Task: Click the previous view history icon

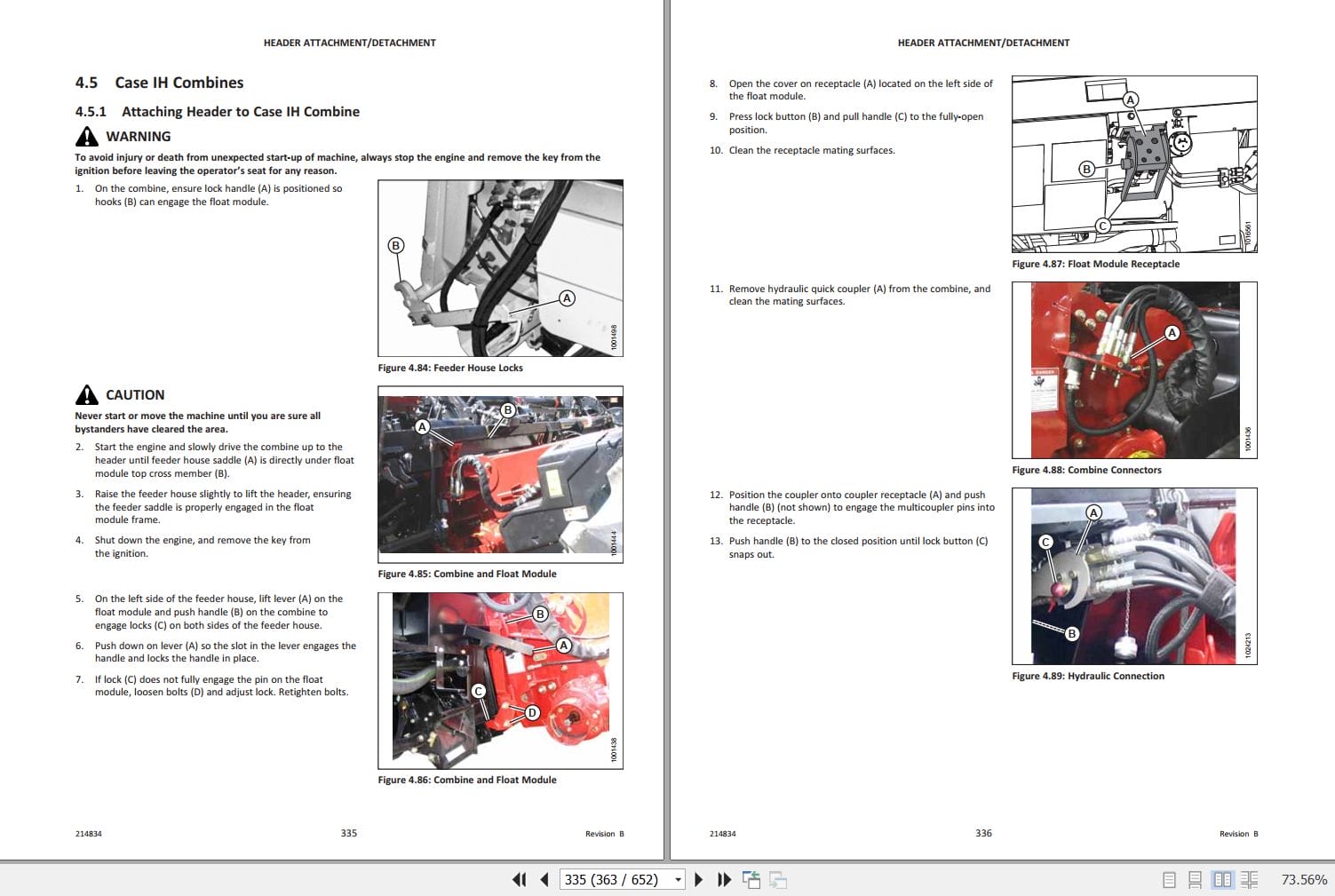Action: (x=751, y=879)
